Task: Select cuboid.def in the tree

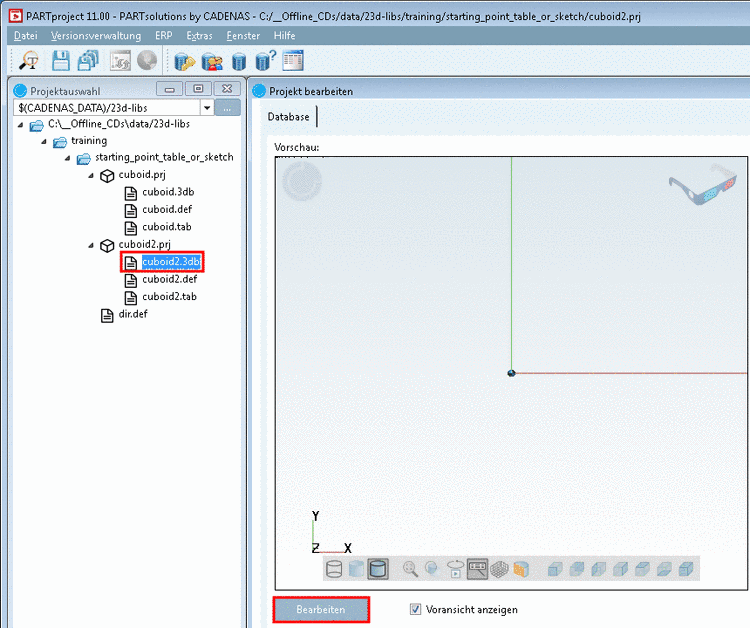Action: (x=167, y=209)
